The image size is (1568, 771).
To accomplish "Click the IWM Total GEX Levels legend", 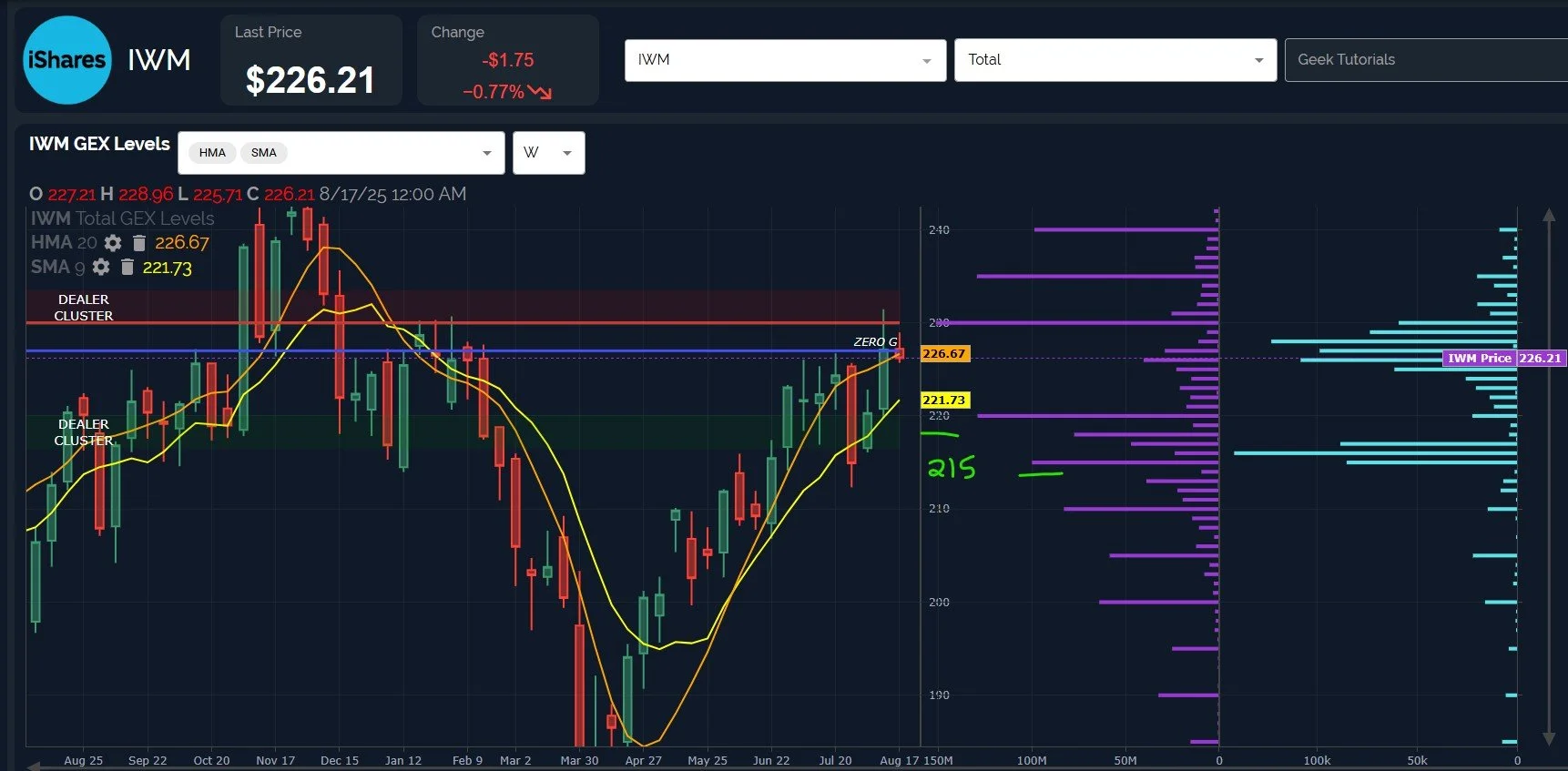I will [x=123, y=218].
